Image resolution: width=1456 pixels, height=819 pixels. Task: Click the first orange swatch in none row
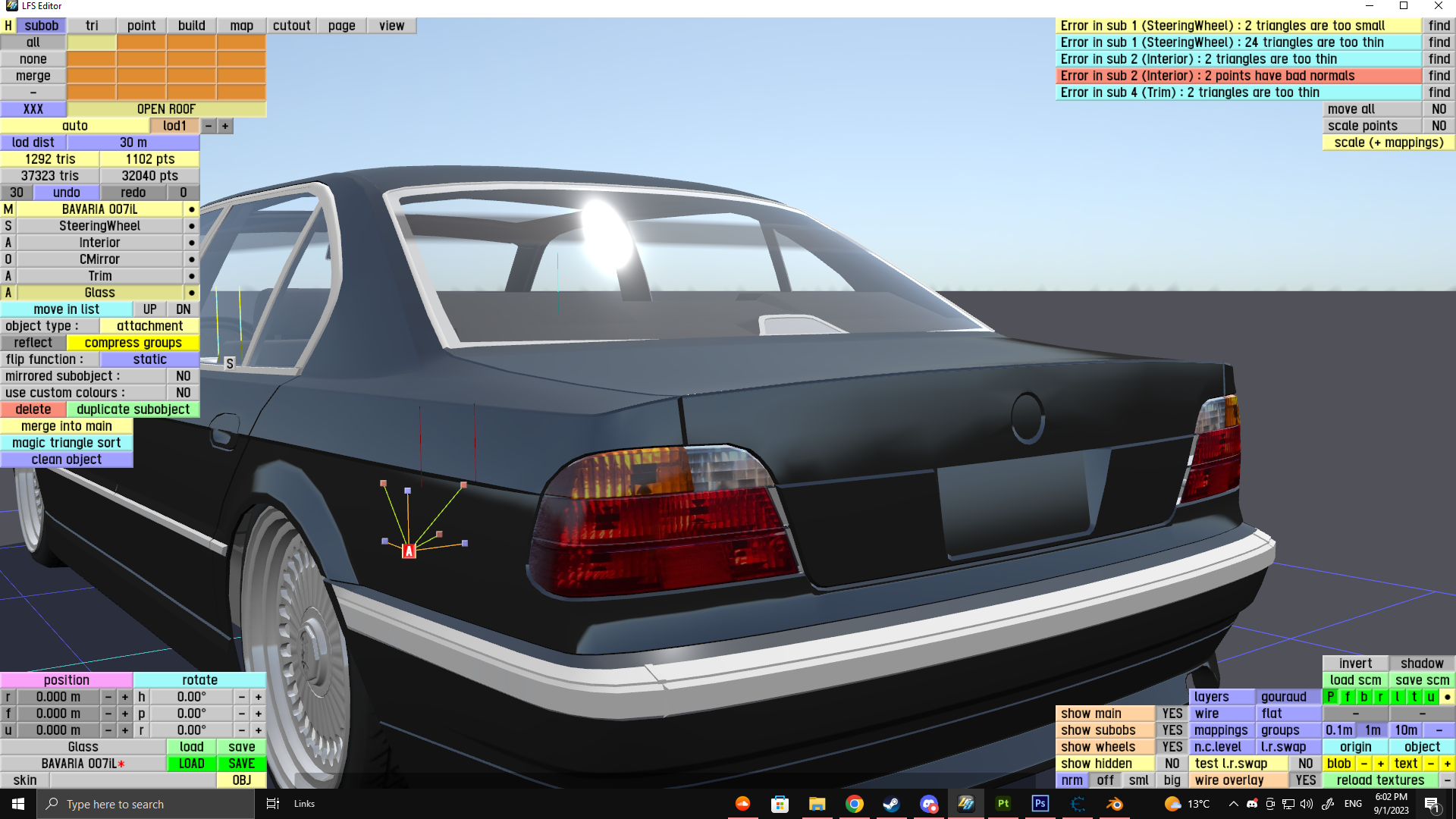(x=91, y=59)
